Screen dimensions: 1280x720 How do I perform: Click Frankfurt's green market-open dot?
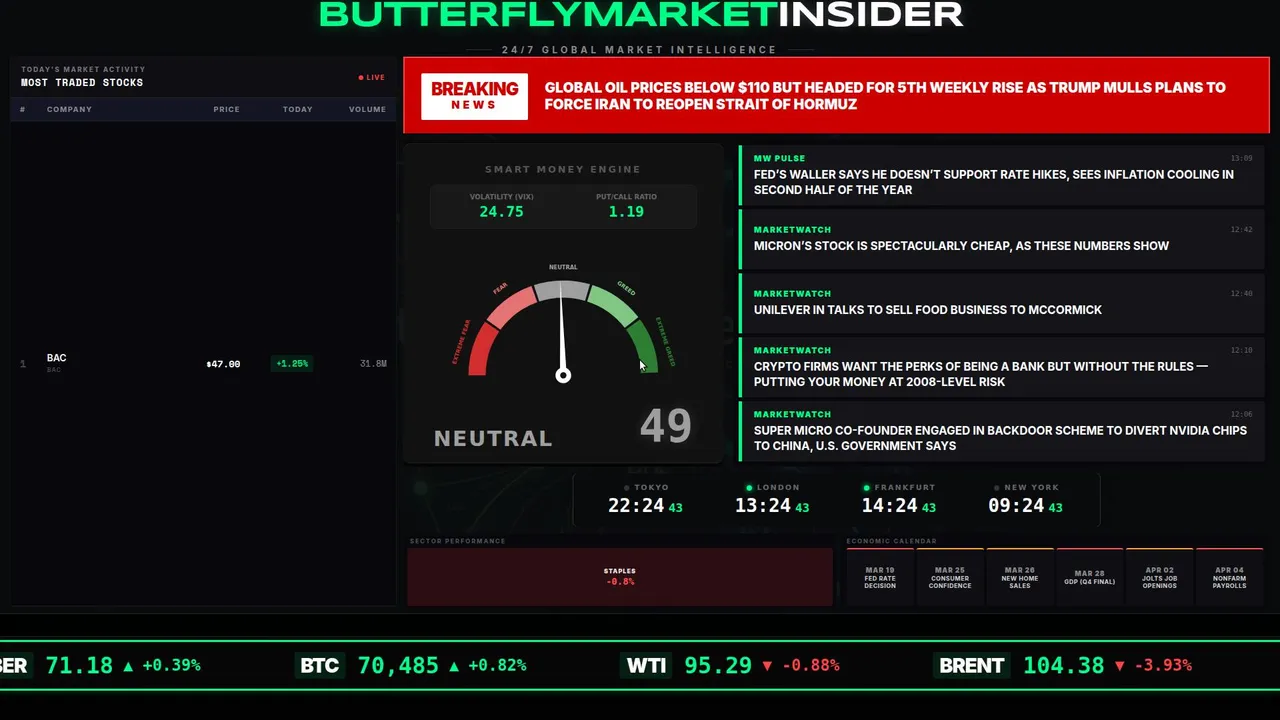coord(867,488)
